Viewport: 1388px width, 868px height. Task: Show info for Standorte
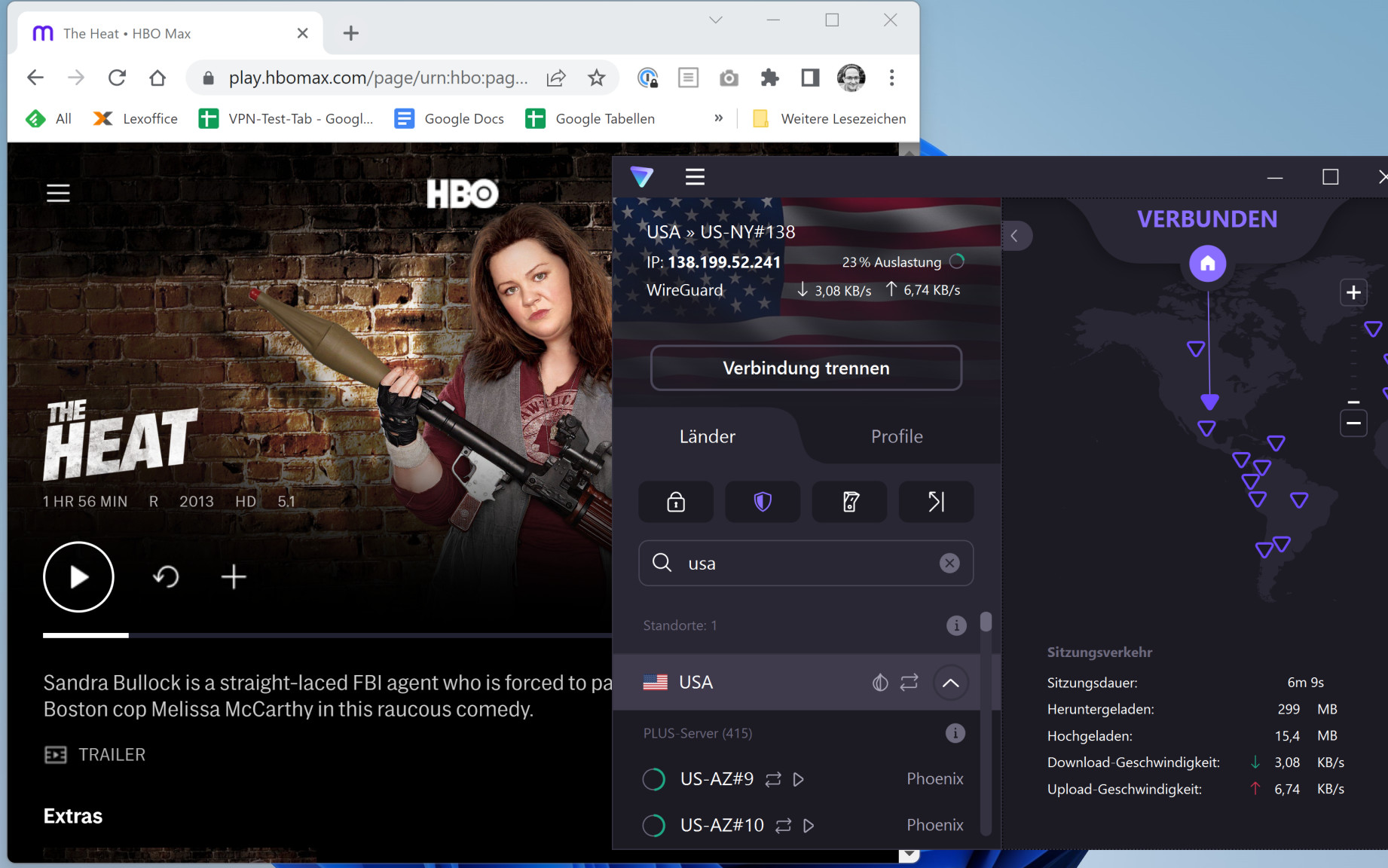pyautogui.click(x=956, y=625)
